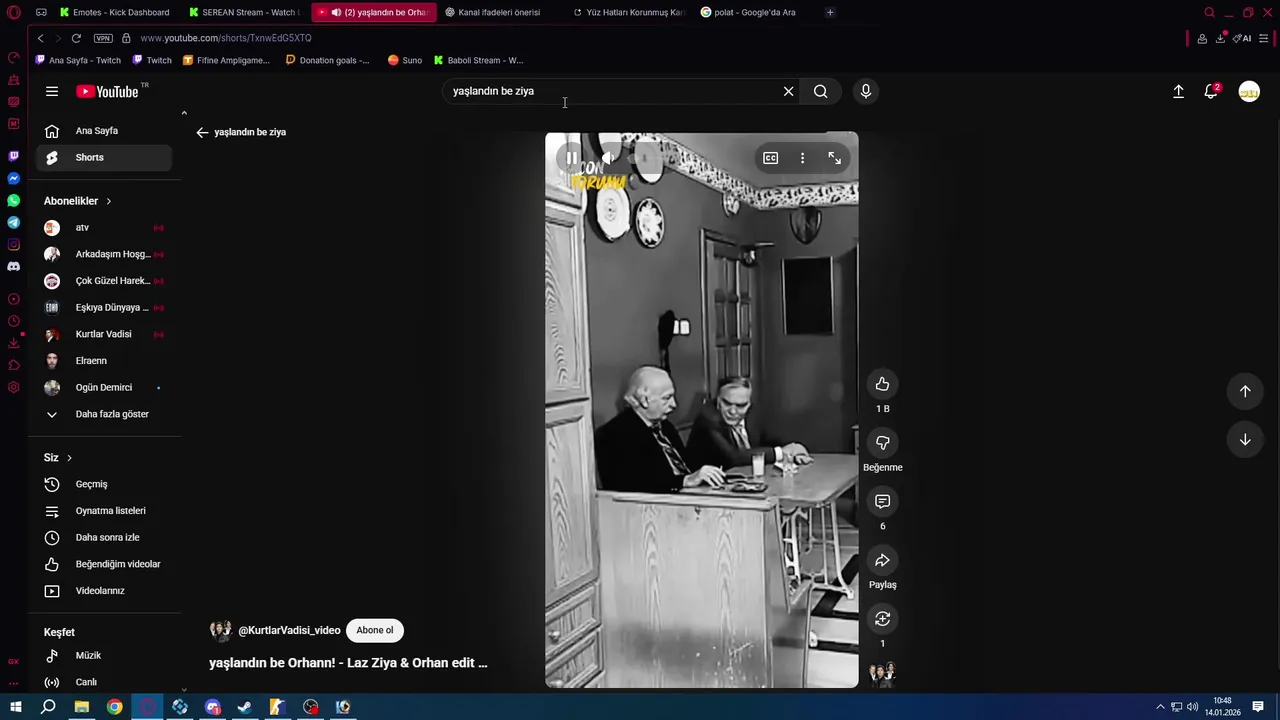Screen dimensions: 1280x720
Task: Pause the Shorts video
Action: 571,158
